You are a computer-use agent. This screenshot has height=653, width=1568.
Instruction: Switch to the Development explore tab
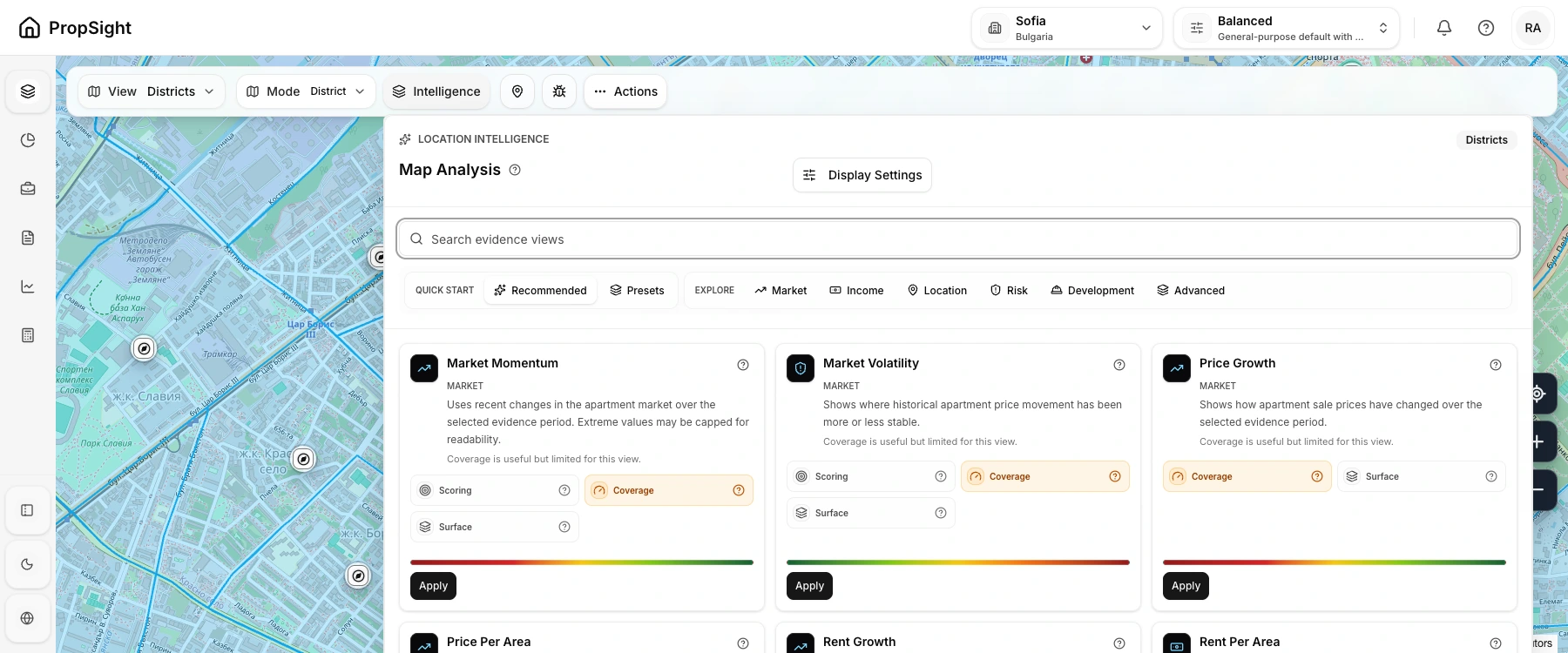[1092, 291]
